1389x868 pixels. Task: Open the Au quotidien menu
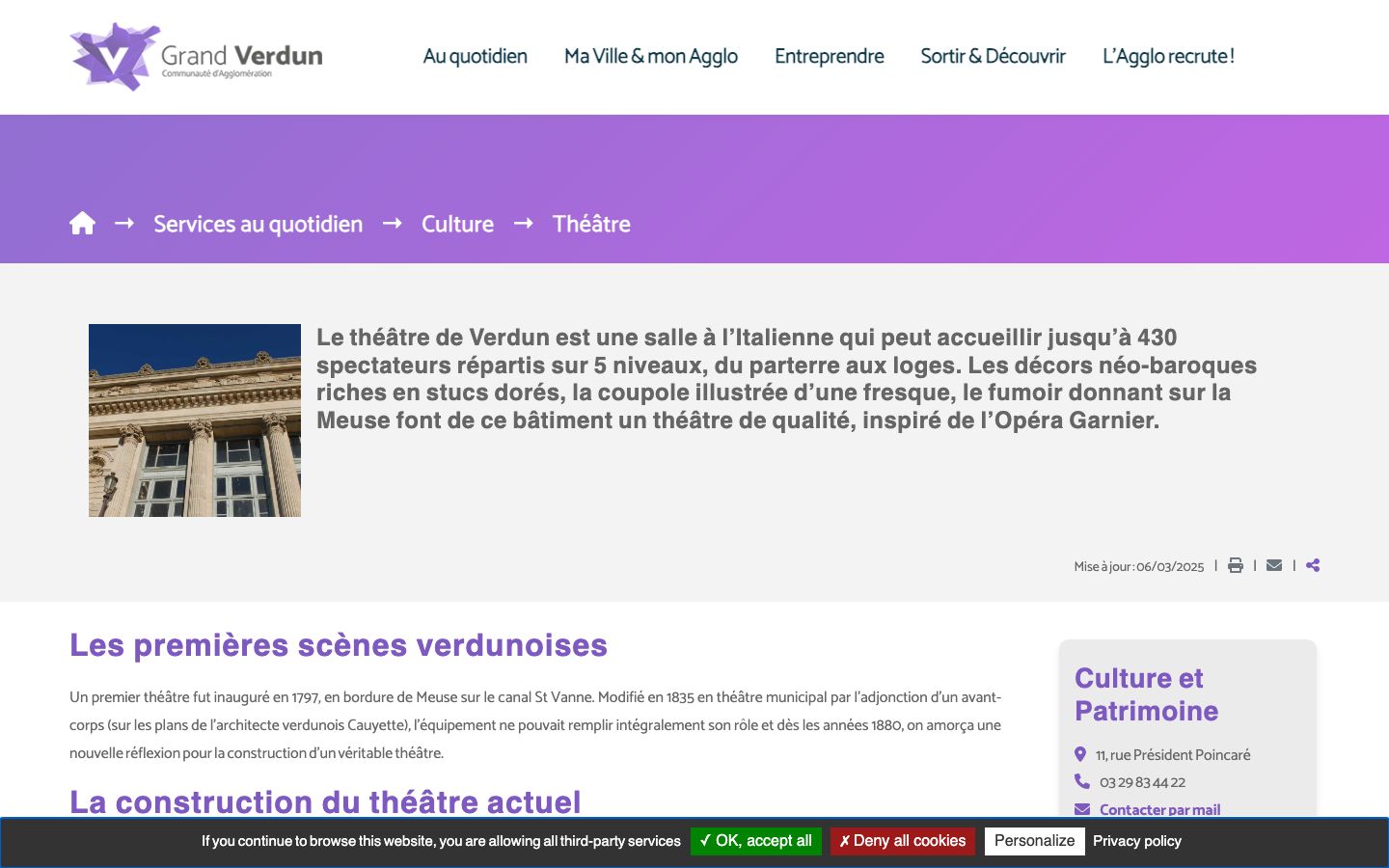(x=476, y=56)
